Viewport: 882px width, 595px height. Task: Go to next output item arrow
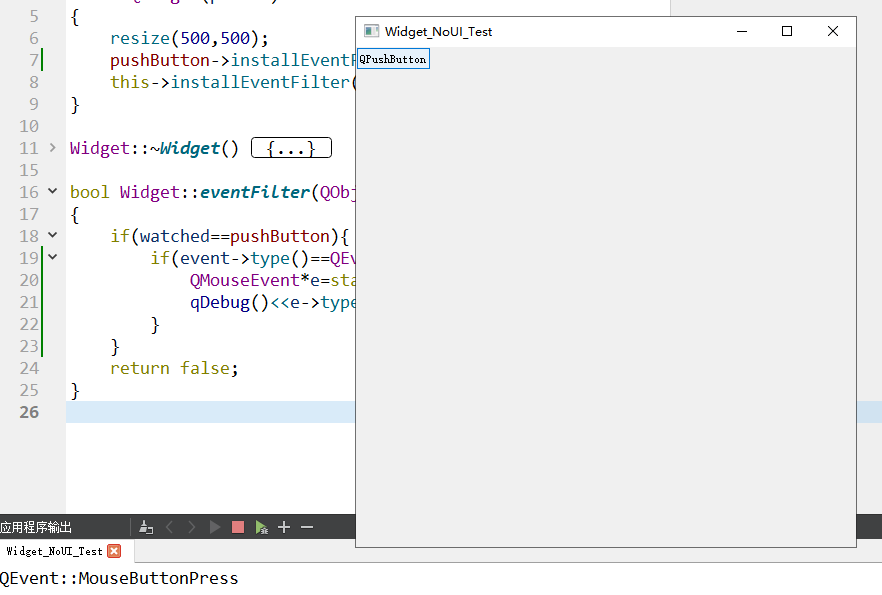(192, 527)
